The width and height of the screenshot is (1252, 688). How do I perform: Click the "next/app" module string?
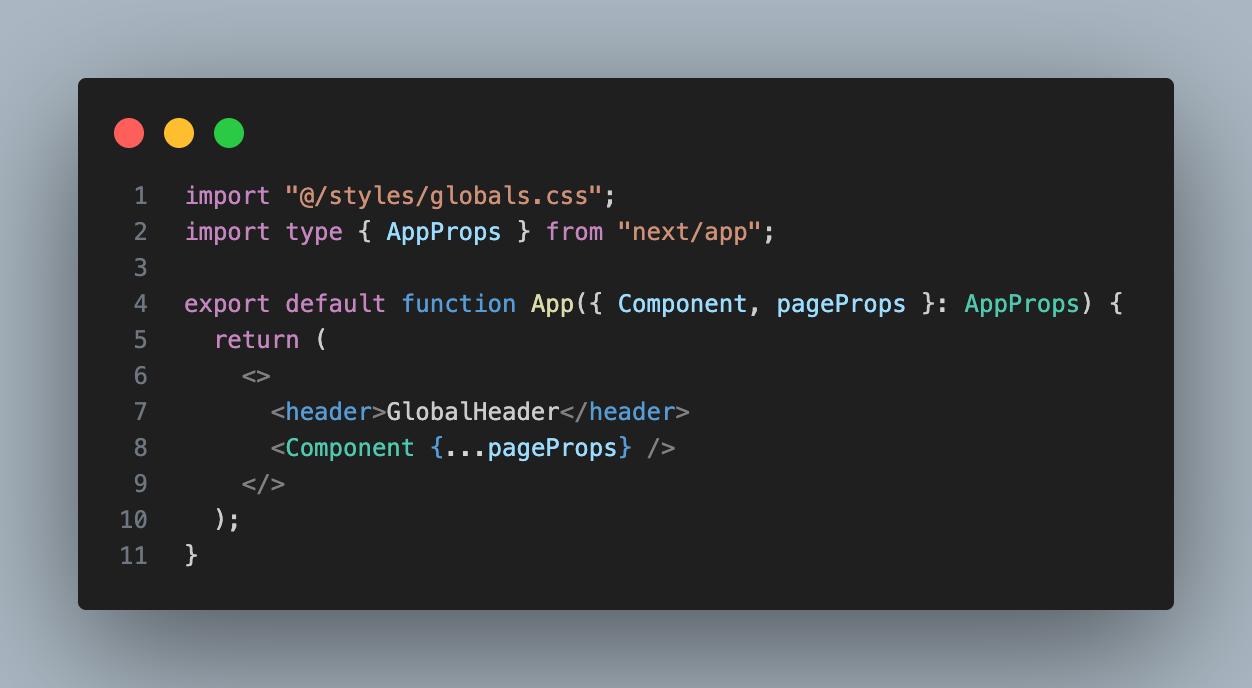tap(689, 231)
